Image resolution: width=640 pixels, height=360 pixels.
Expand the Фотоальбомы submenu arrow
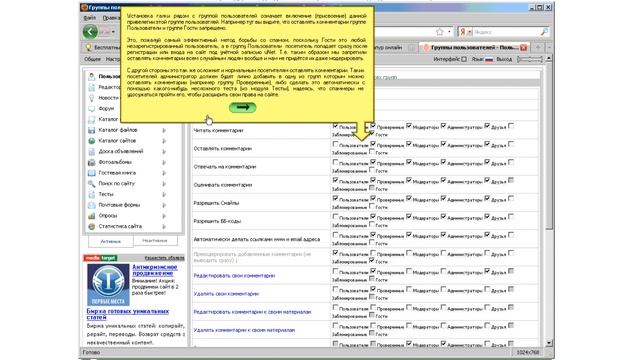click(164, 162)
